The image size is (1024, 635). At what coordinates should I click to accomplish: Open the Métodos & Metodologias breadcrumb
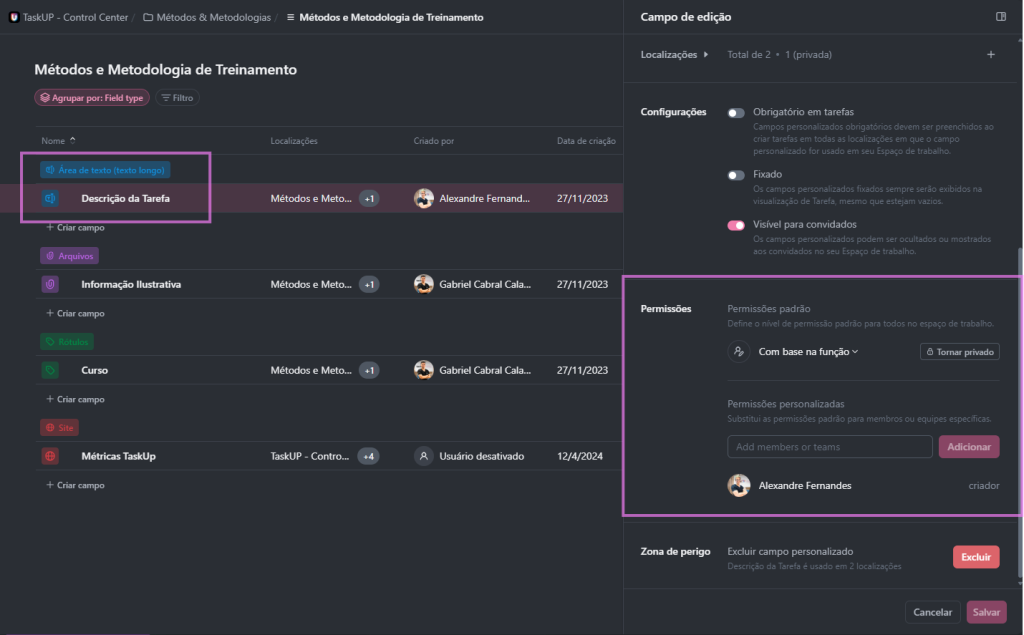(x=207, y=18)
